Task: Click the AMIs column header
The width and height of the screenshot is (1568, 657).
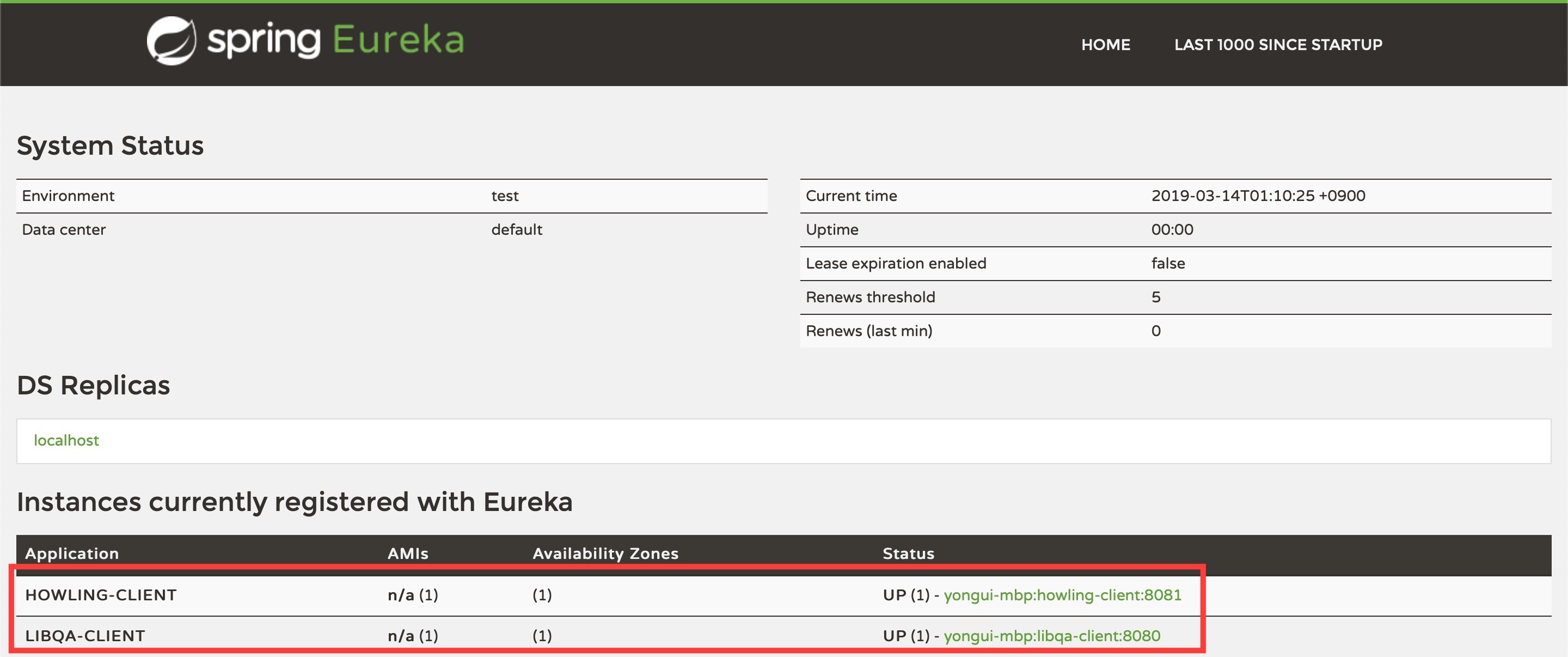Action: (408, 553)
